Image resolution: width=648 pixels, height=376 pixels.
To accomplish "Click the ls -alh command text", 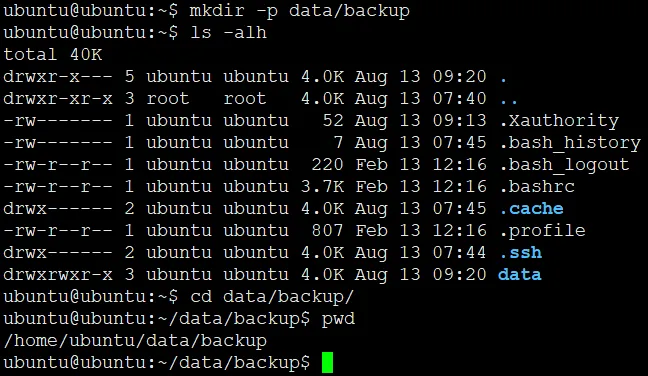I will click(x=228, y=33).
